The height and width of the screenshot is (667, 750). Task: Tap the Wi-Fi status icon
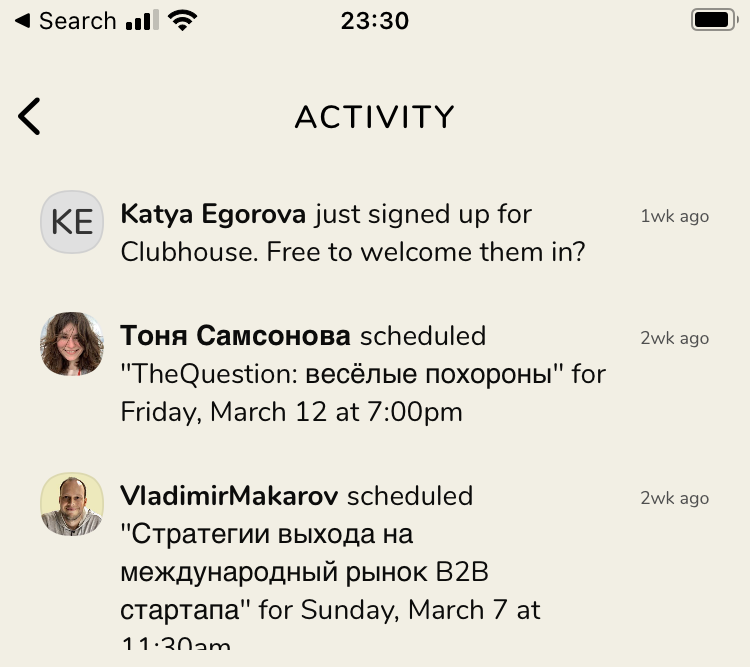(182, 21)
